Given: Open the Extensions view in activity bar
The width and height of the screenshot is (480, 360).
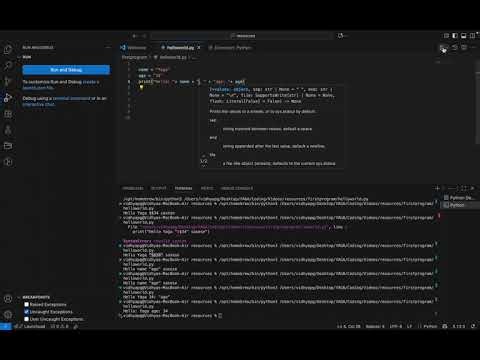Looking at the screenshot, I should click(x=8, y=114).
